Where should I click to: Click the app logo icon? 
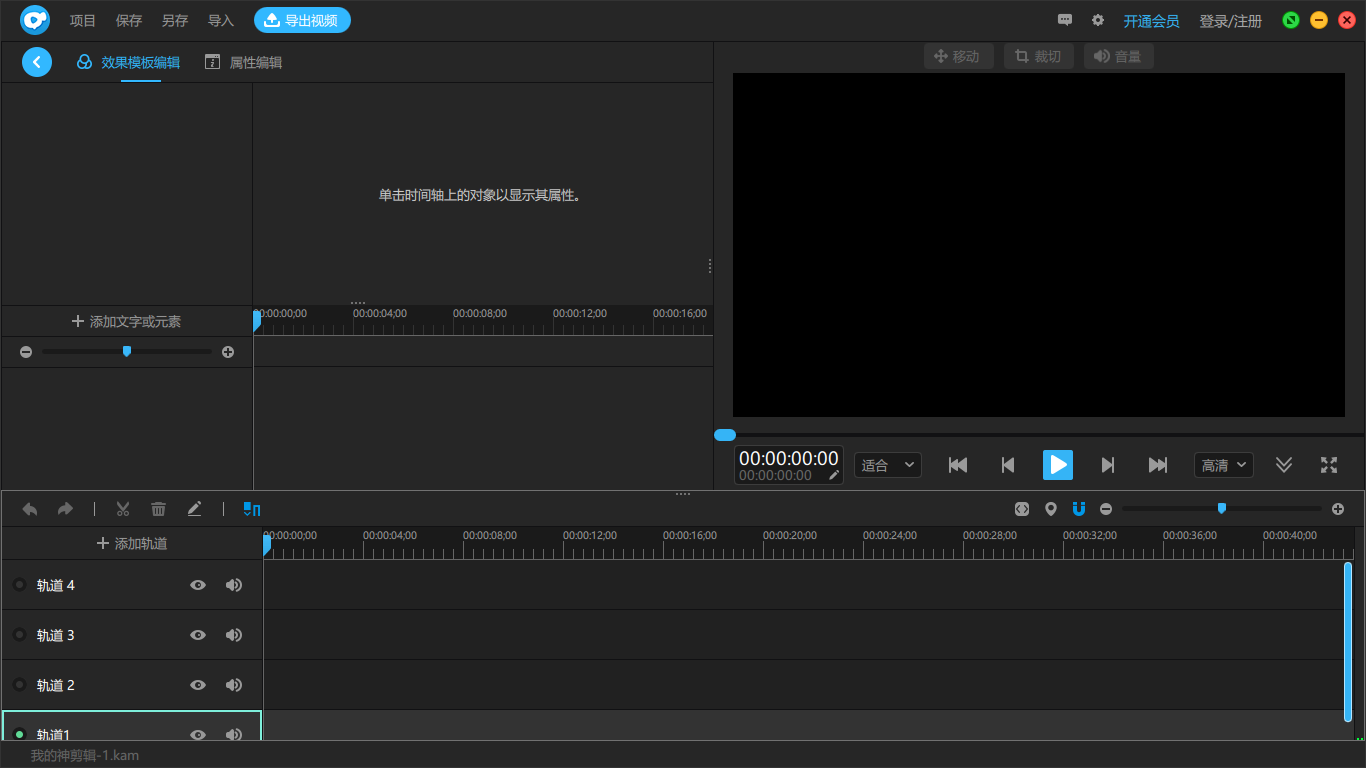pyautogui.click(x=35, y=20)
